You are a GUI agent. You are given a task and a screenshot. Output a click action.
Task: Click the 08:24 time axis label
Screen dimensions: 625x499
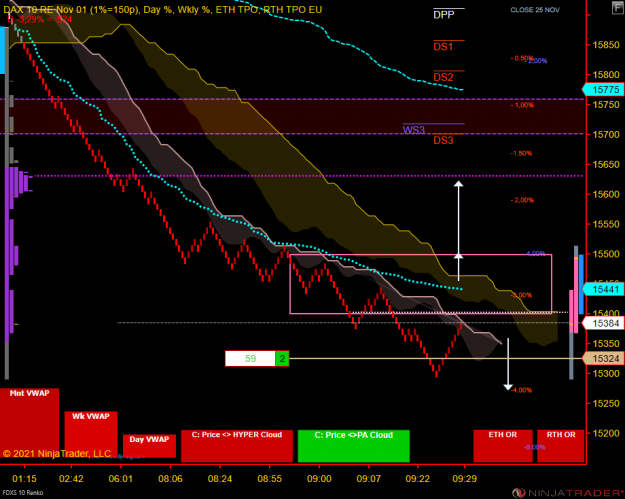(220, 479)
